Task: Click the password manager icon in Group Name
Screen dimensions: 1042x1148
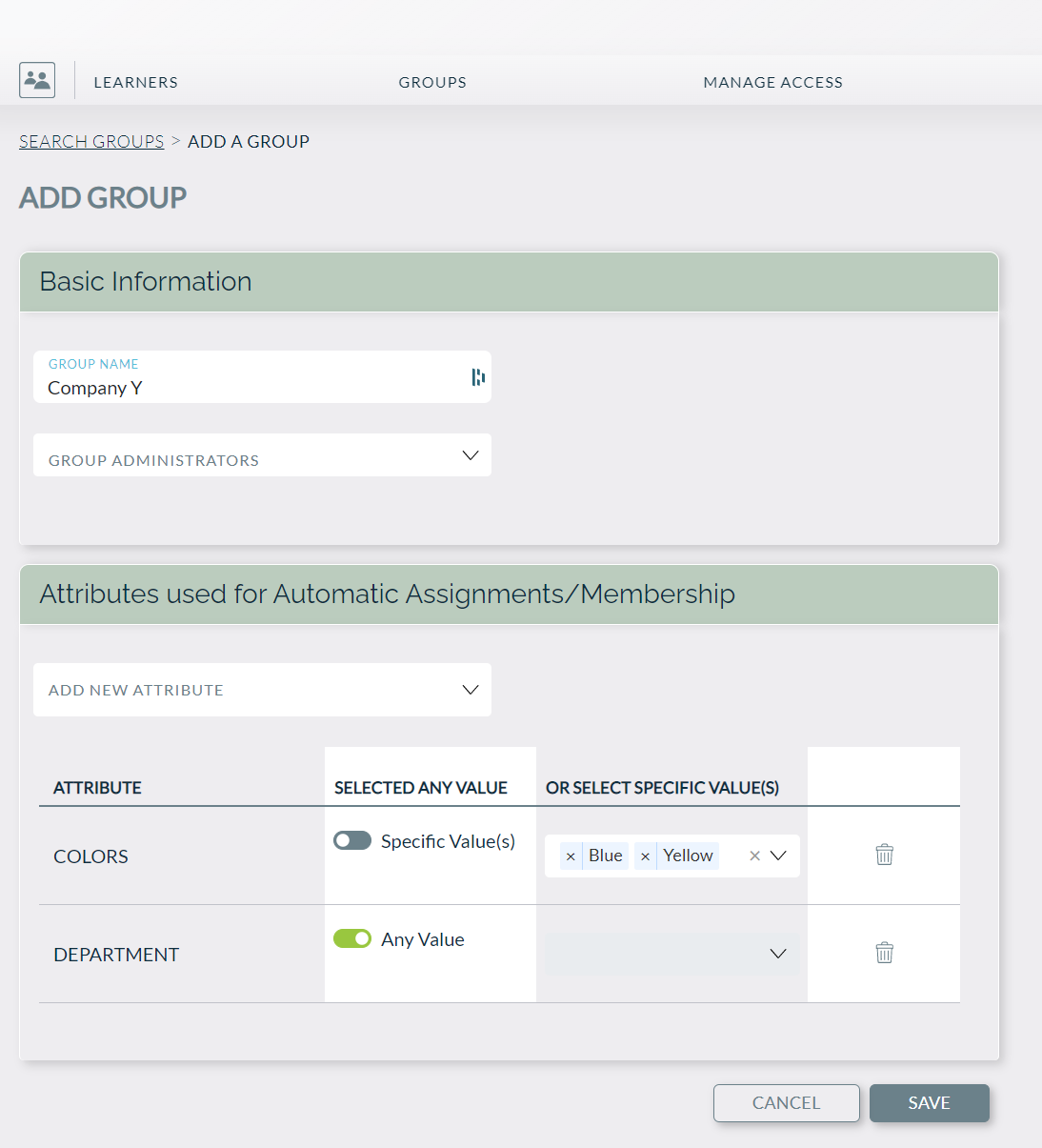Action: pyautogui.click(x=478, y=377)
